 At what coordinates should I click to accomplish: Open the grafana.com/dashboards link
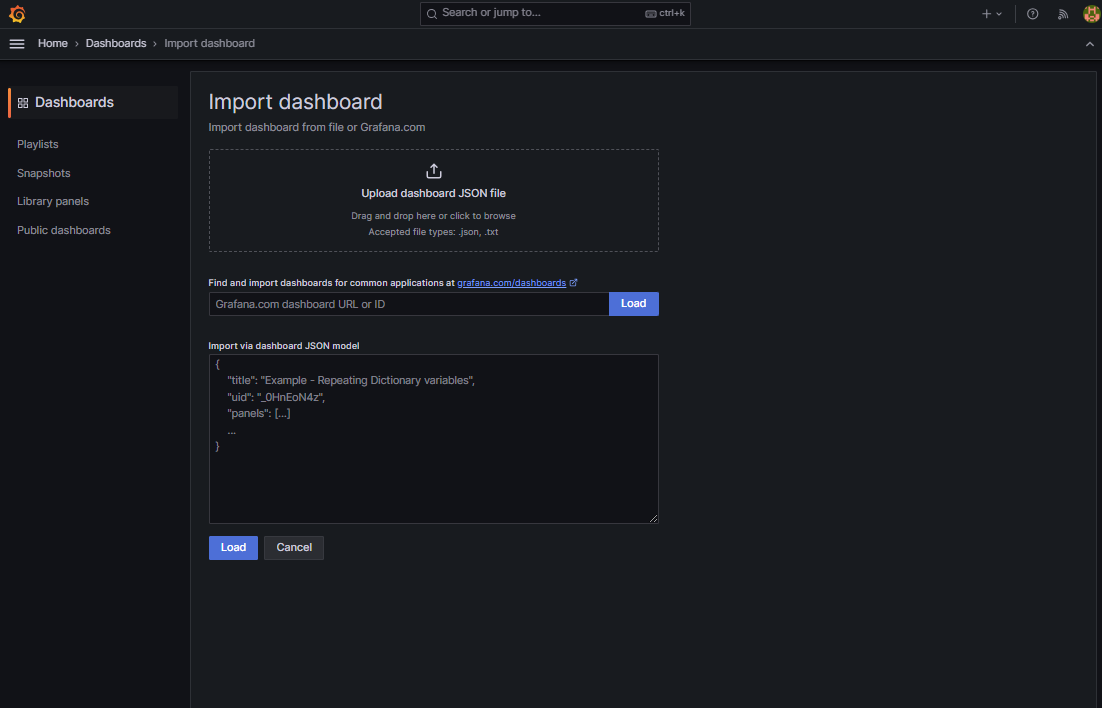click(x=512, y=282)
